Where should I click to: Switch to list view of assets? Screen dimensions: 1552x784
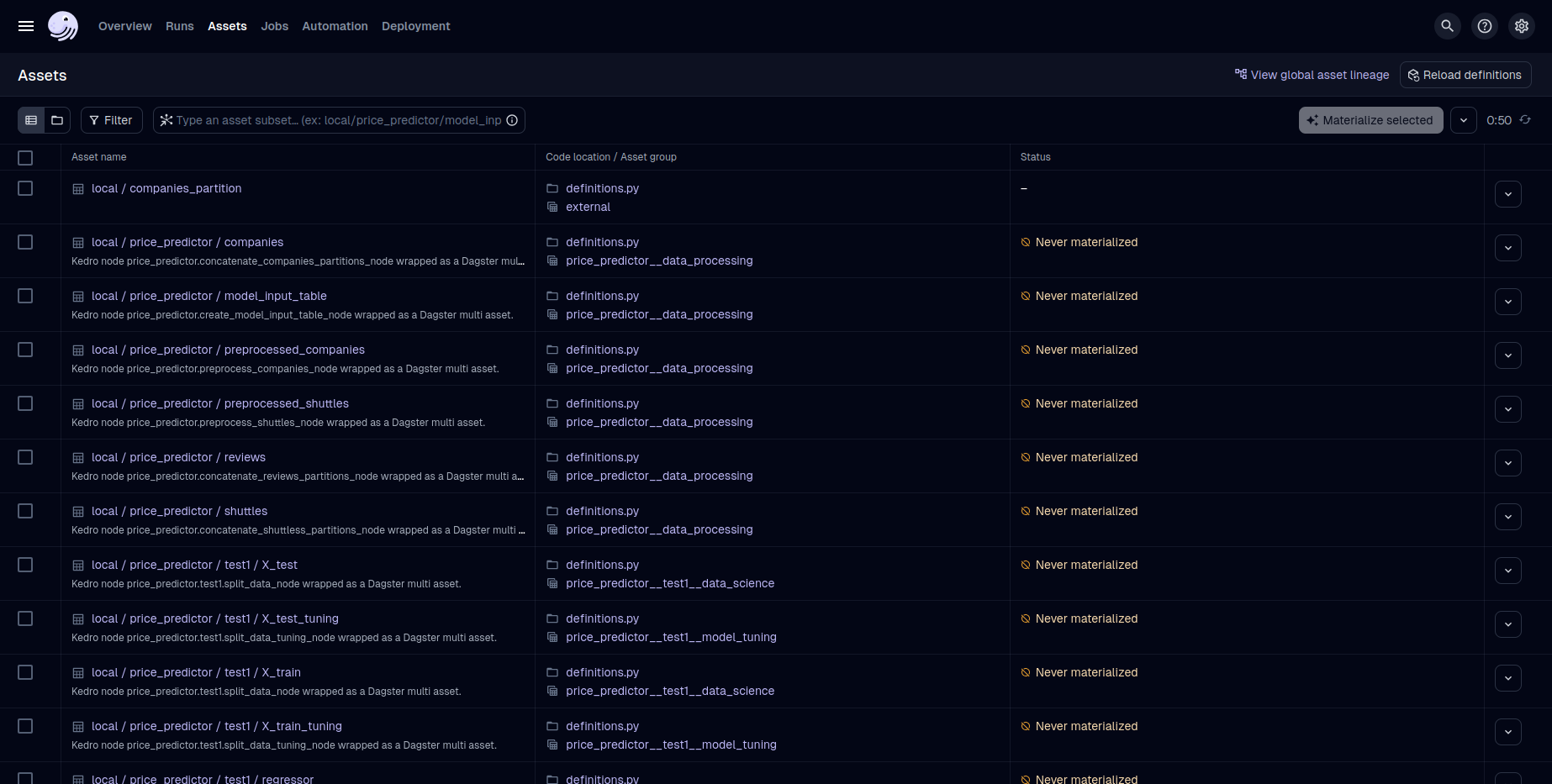pyautogui.click(x=31, y=120)
